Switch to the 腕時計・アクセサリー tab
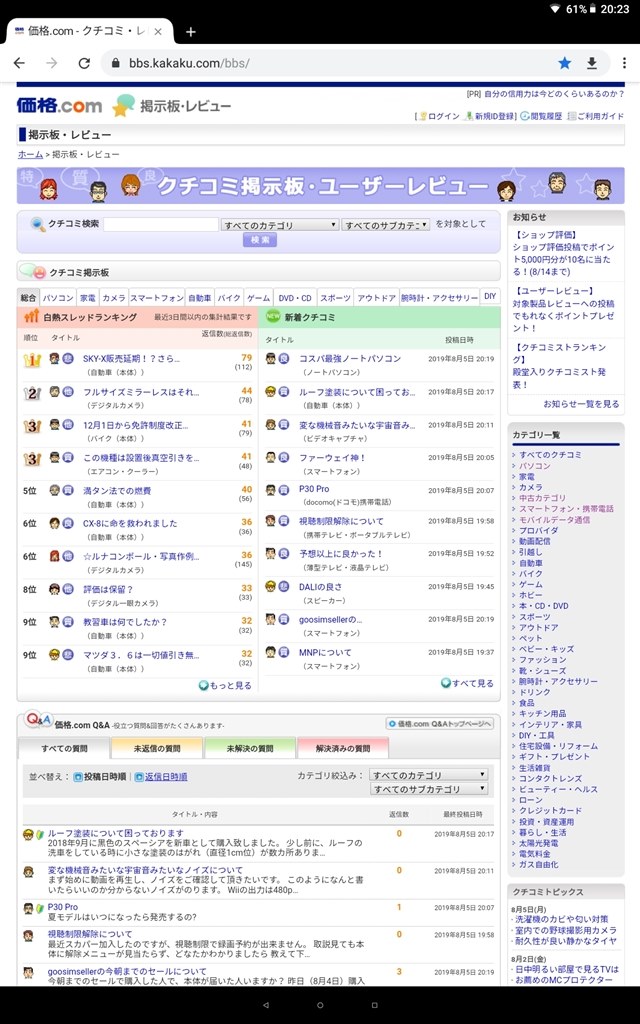 tap(439, 298)
